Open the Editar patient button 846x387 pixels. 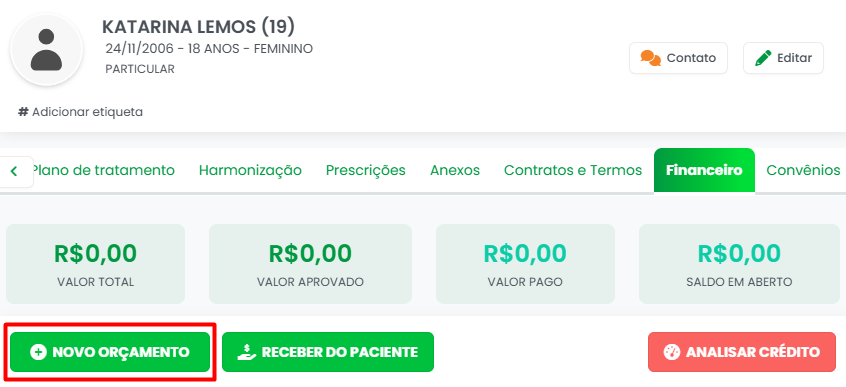[783, 58]
